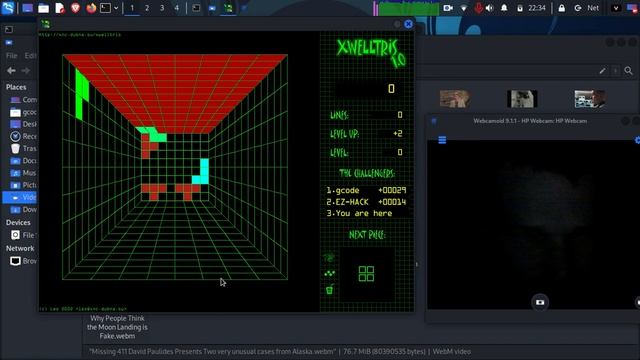640x360 pixels.
Task: Select the first video thumbnail
Action: point(455,99)
